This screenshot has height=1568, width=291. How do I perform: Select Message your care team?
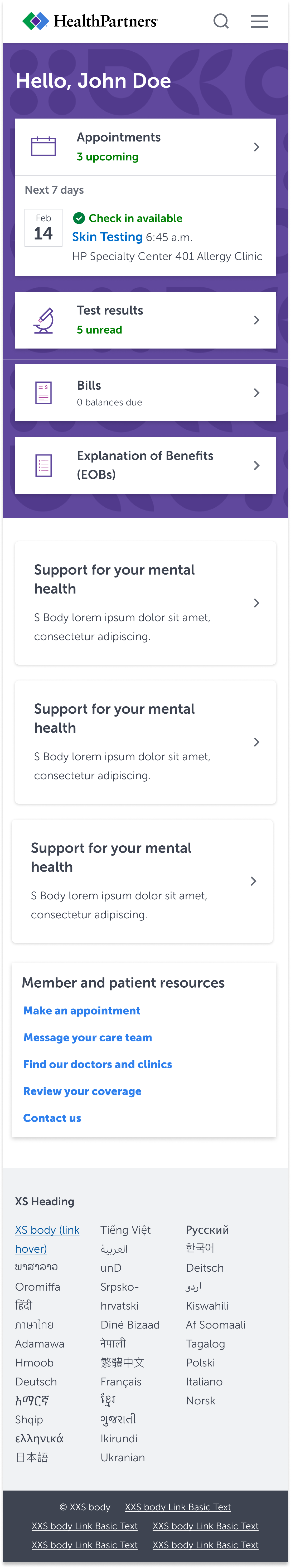[x=87, y=1037]
